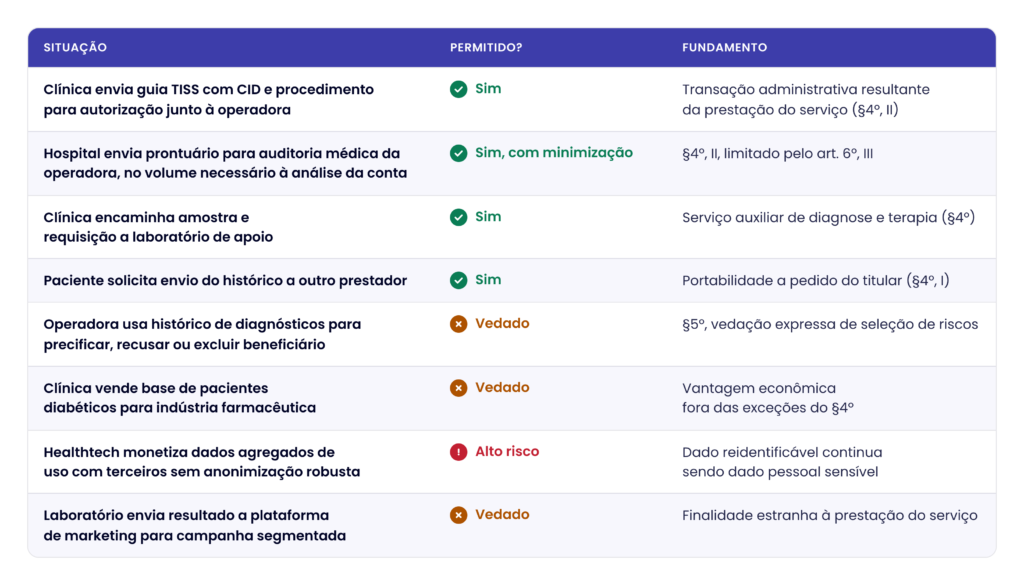The image size is (1024, 585).
Task: Select '§5º, vedação expressa de seleção de riscos'
Action: coord(830,324)
